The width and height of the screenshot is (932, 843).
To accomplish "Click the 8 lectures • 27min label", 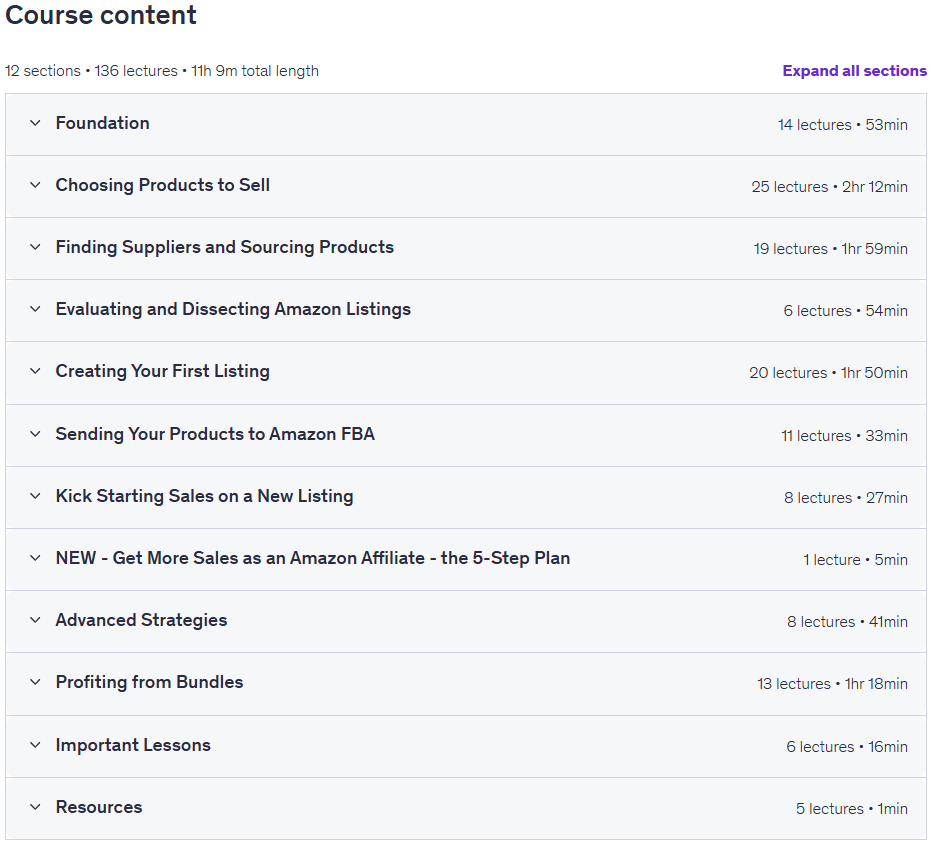I will tap(846, 498).
